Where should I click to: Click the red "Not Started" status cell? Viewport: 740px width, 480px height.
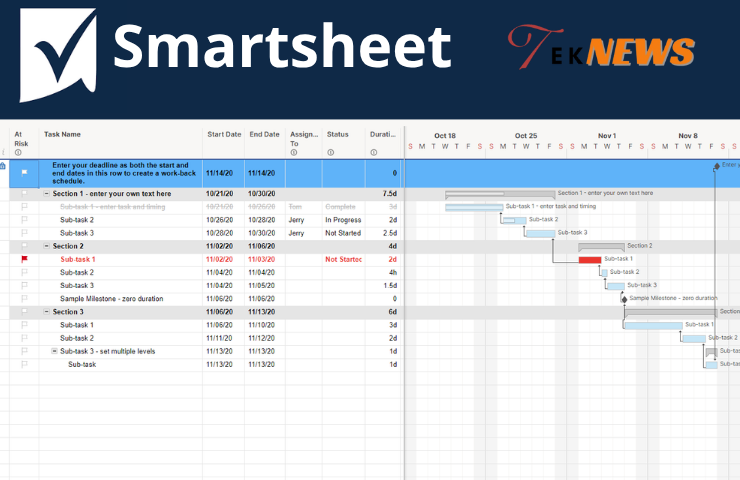[x=343, y=259]
